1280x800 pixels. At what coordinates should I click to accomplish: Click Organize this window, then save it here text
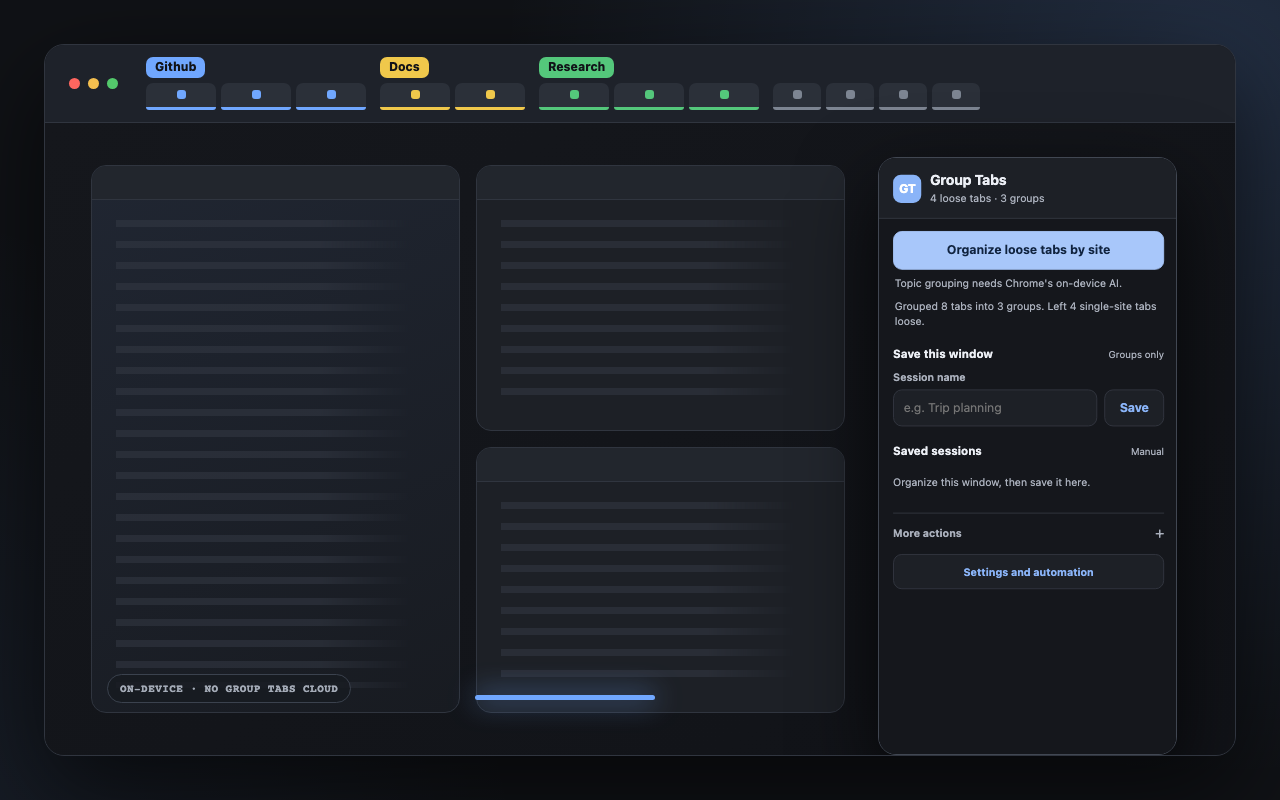(x=991, y=482)
